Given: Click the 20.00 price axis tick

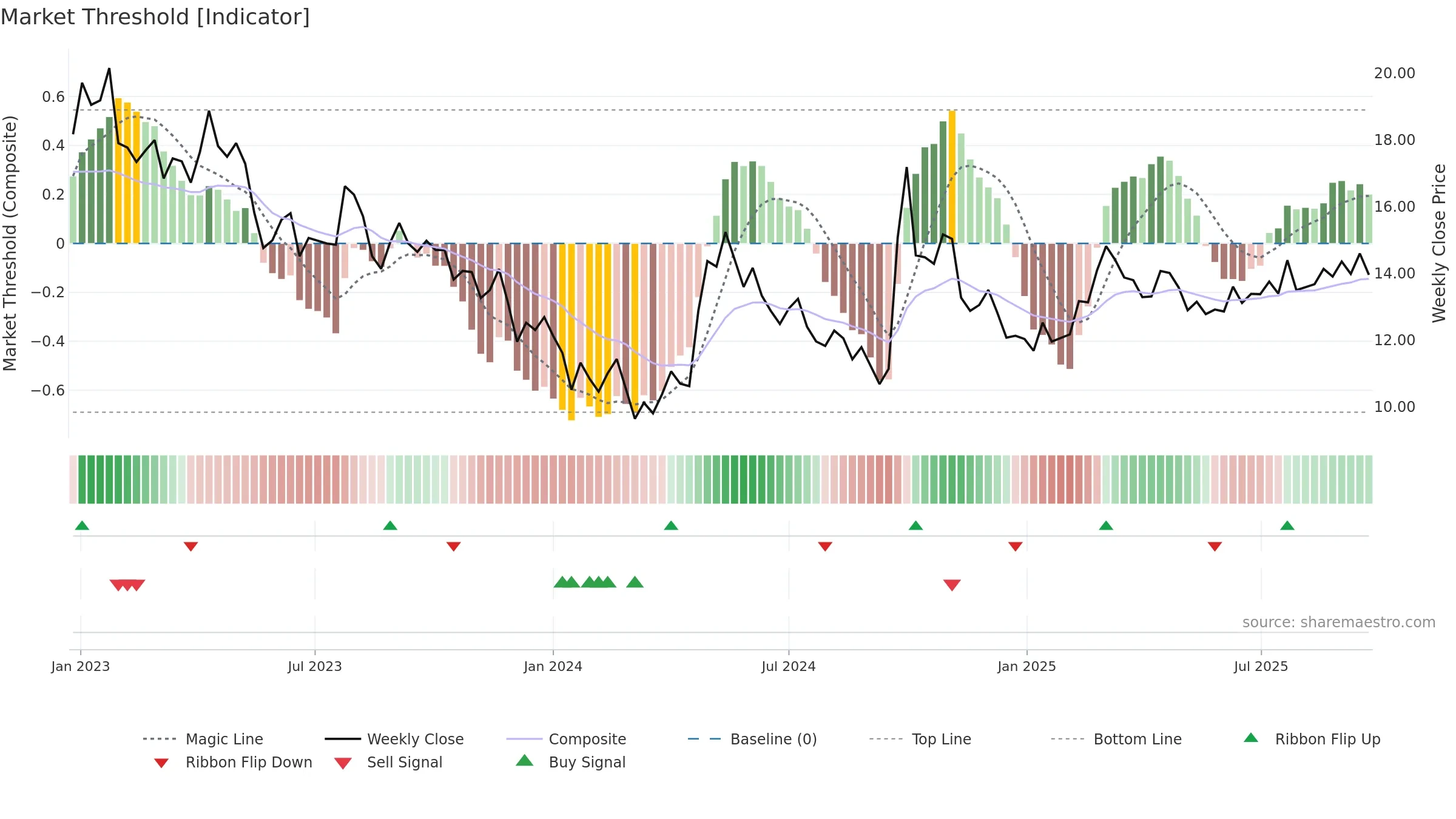Looking at the screenshot, I should (1395, 73).
